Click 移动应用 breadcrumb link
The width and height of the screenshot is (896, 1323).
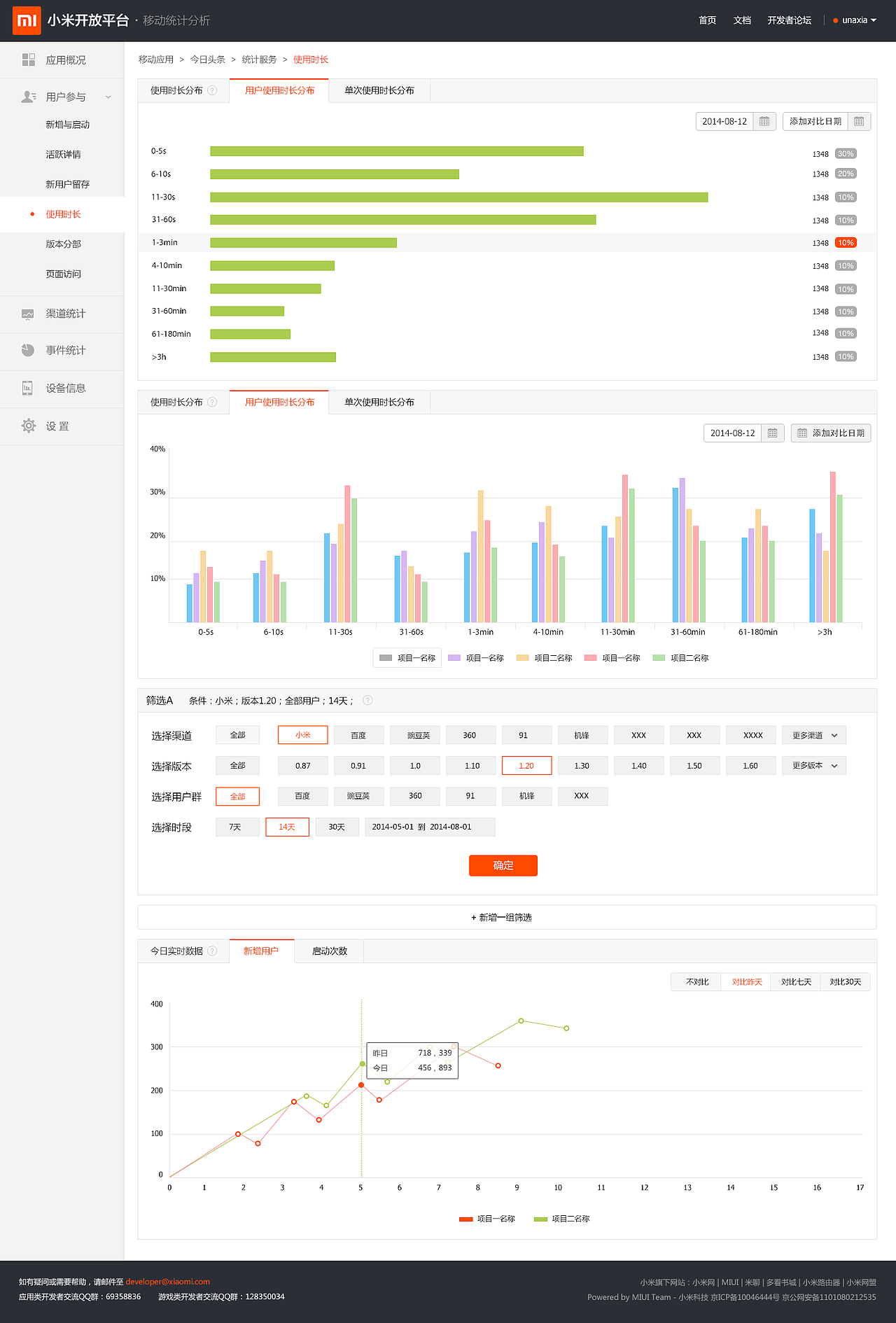[x=155, y=59]
